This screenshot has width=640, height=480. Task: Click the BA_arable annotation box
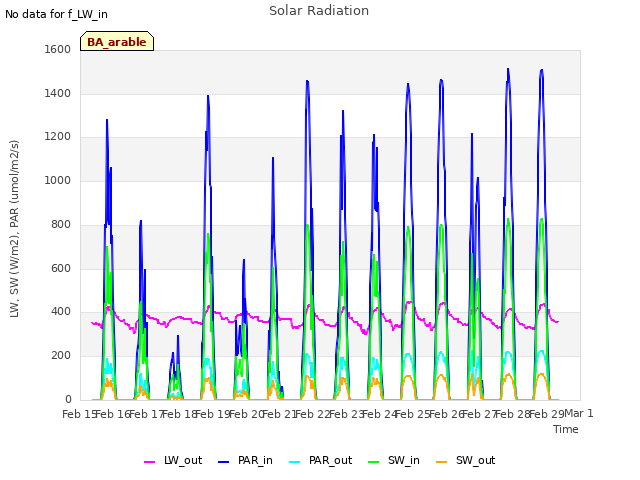pos(117,41)
